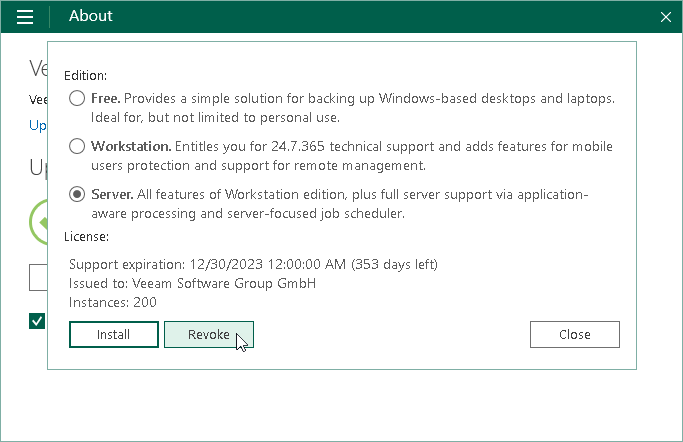Click the 'License:' section label

click(x=86, y=237)
